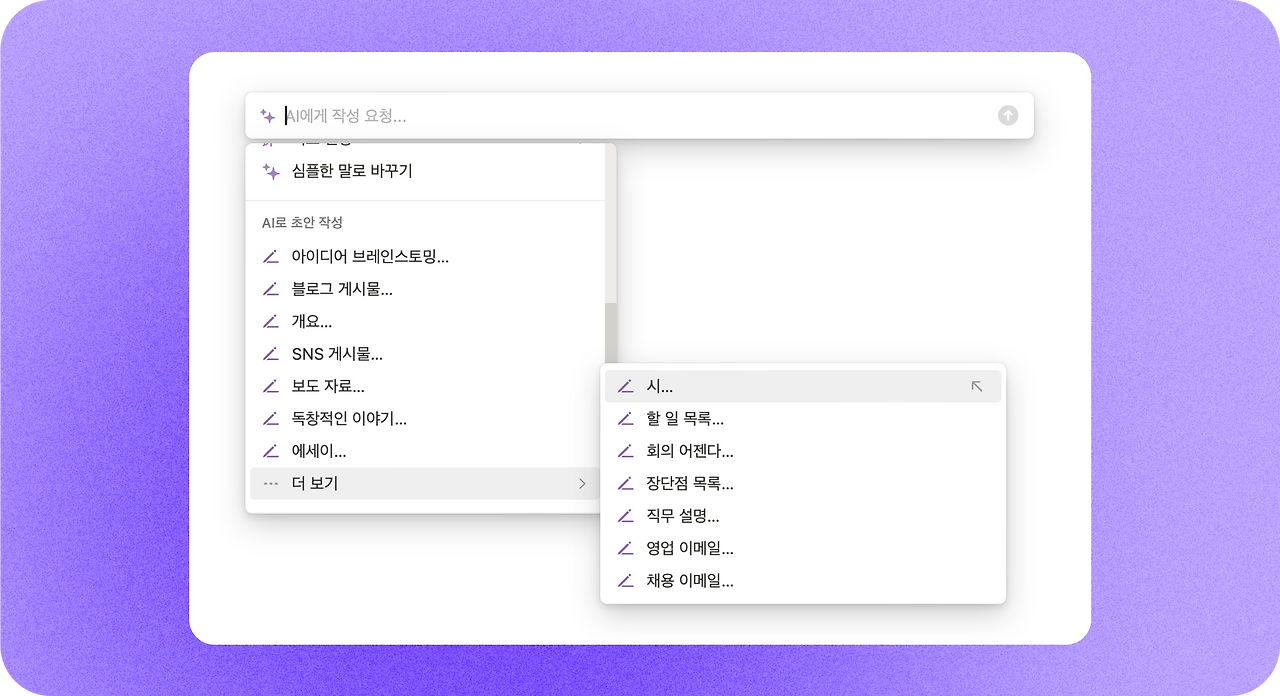1280x696 pixels.
Task: Click pencil icon next to 아이디어 브레인스토밍
Action: click(270, 257)
